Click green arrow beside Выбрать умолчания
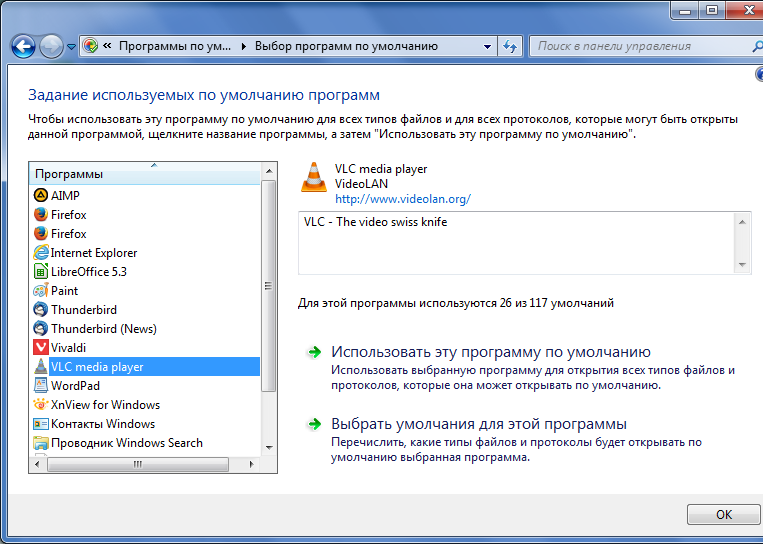Viewport: 763px width, 544px height. click(315, 424)
